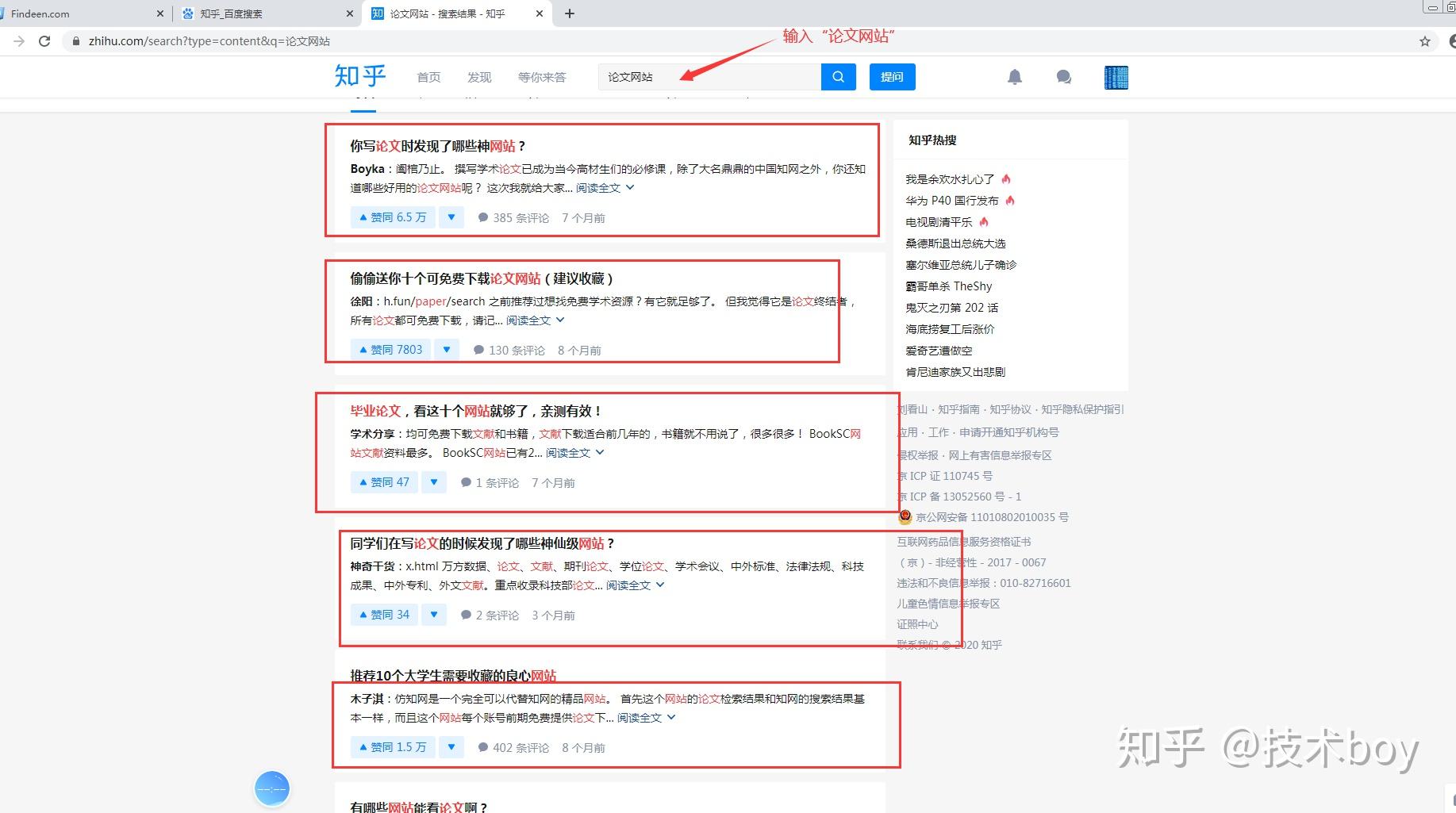Open result 偷偷送你十个可免费下载论文网站

[481, 278]
